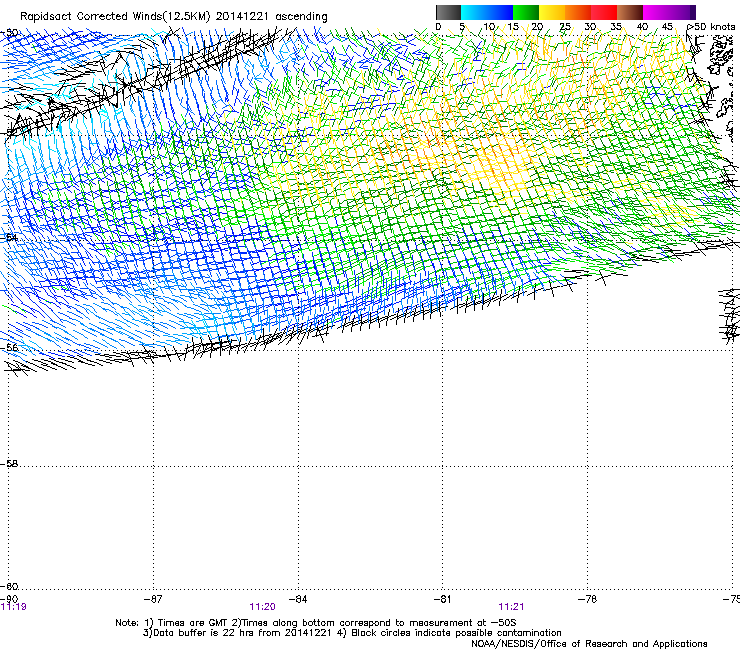Click the magenta 40-45 knots color swatch
The height and width of the screenshot is (650, 740).
pyautogui.click(x=654, y=12)
